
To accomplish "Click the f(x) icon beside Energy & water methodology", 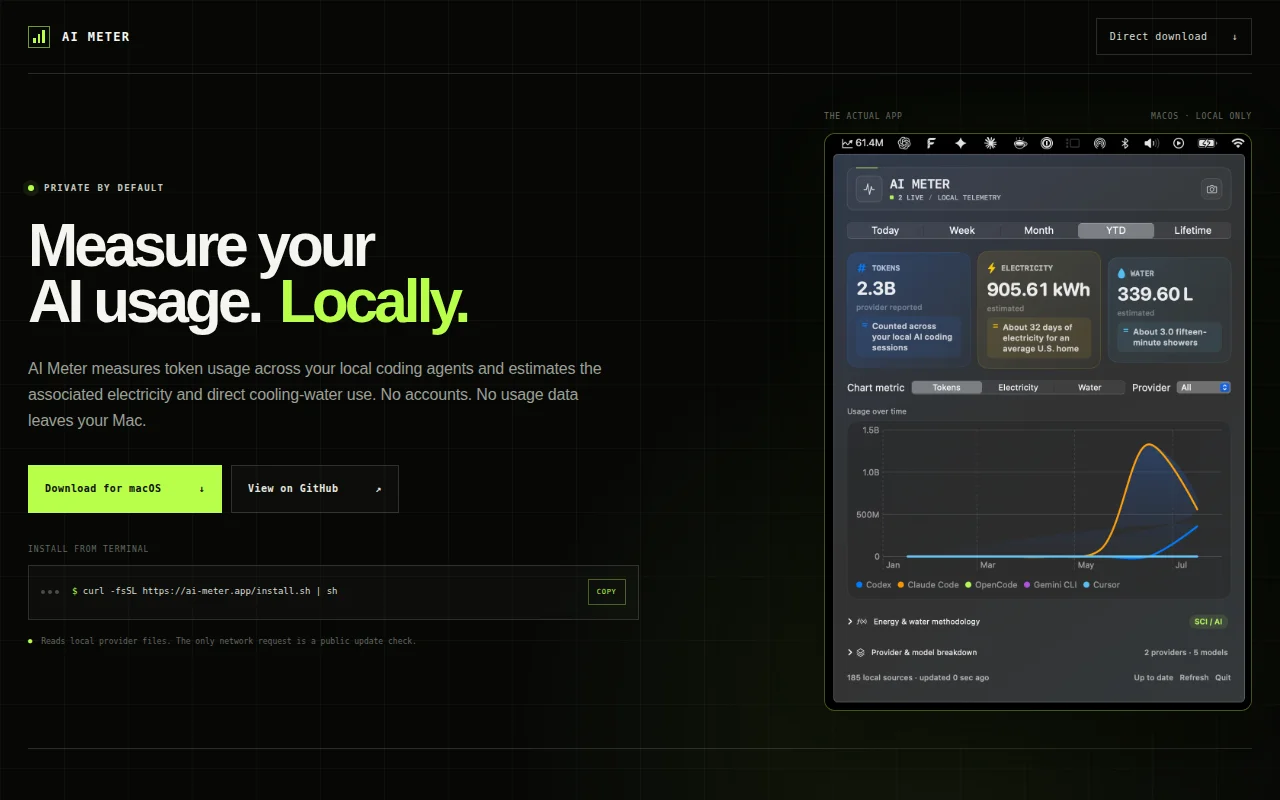I will click(x=862, y=621).
